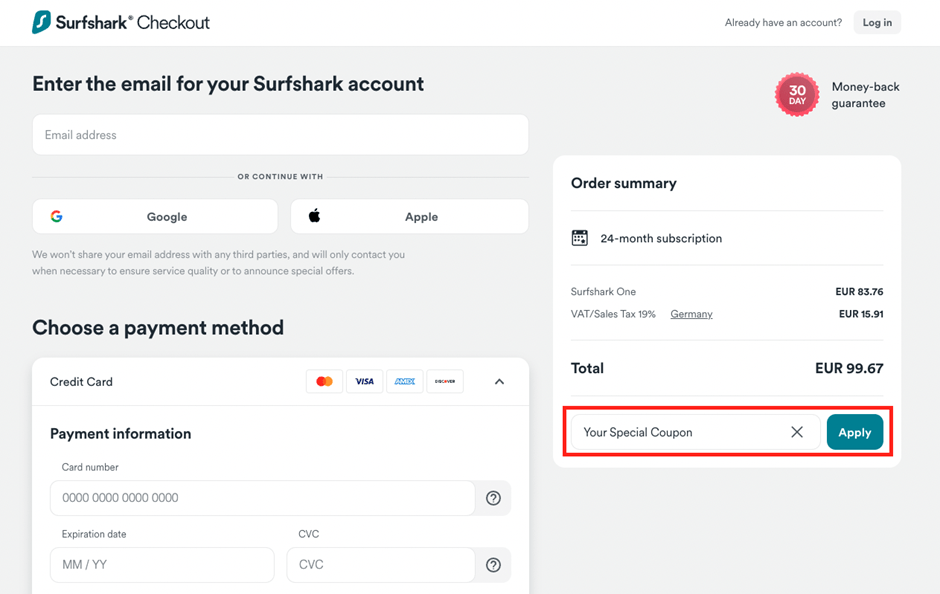
Task: Click the CVC help question icon
Action: click(493, 565)
